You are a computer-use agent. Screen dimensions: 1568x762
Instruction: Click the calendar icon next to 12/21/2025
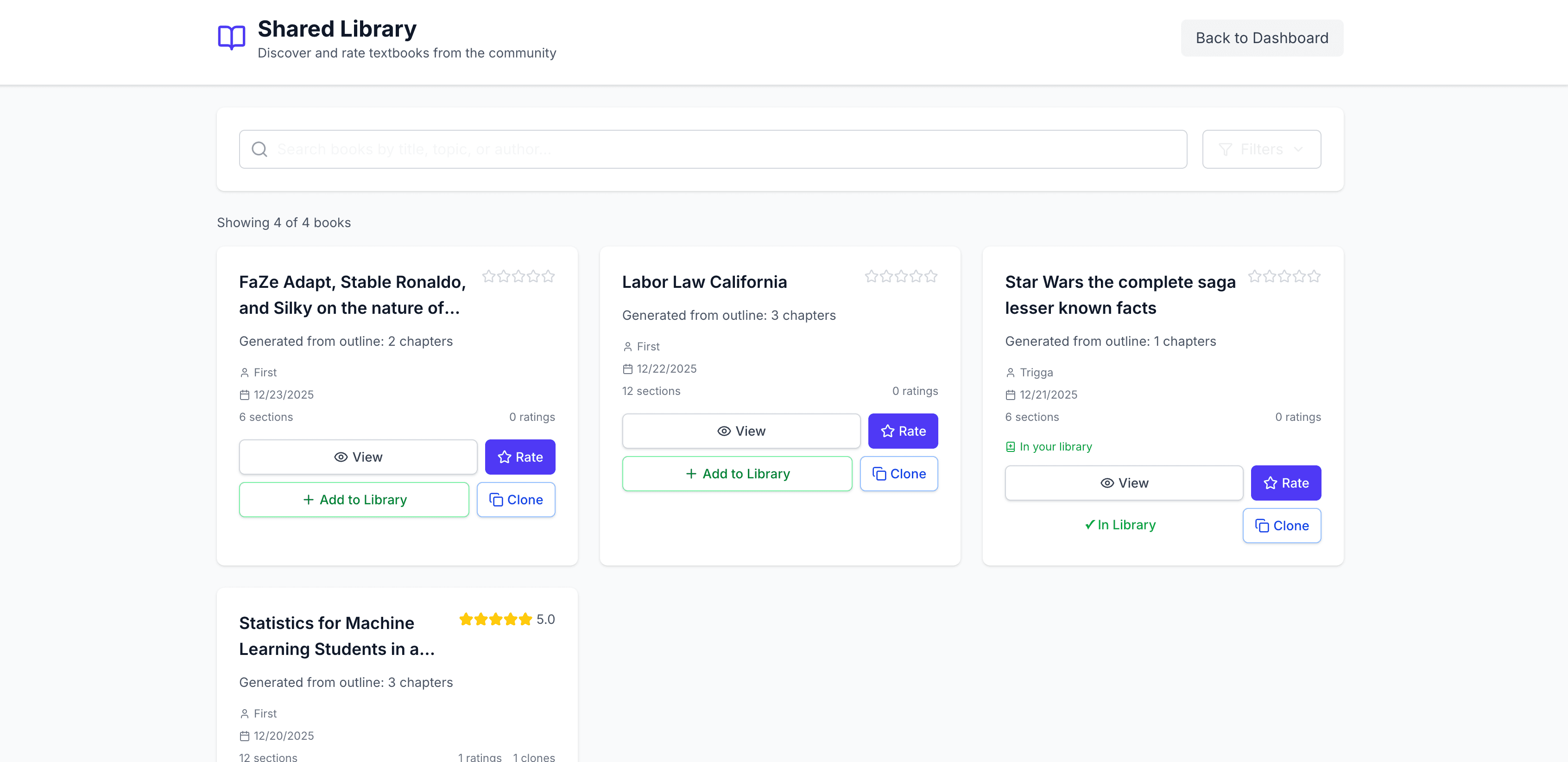pos(1011,395)
